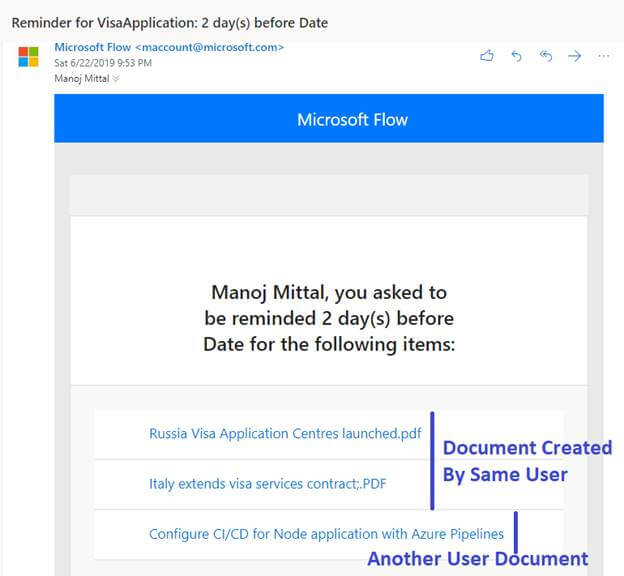The image size is (624, 576).
Task: Click the Reply all icon
Action: tap(546, 56)
